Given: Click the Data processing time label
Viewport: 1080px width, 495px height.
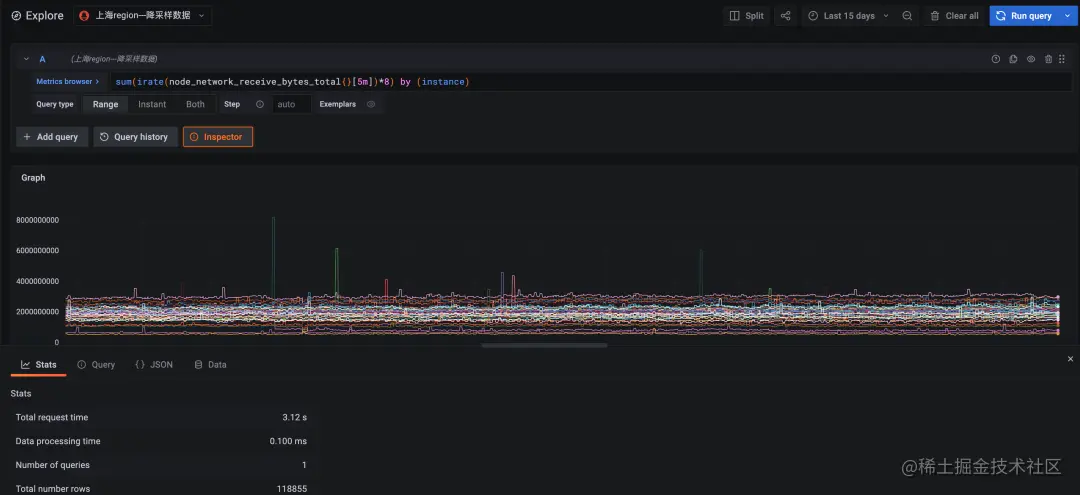Looking at the screenshot, I should tap(58, 441).
